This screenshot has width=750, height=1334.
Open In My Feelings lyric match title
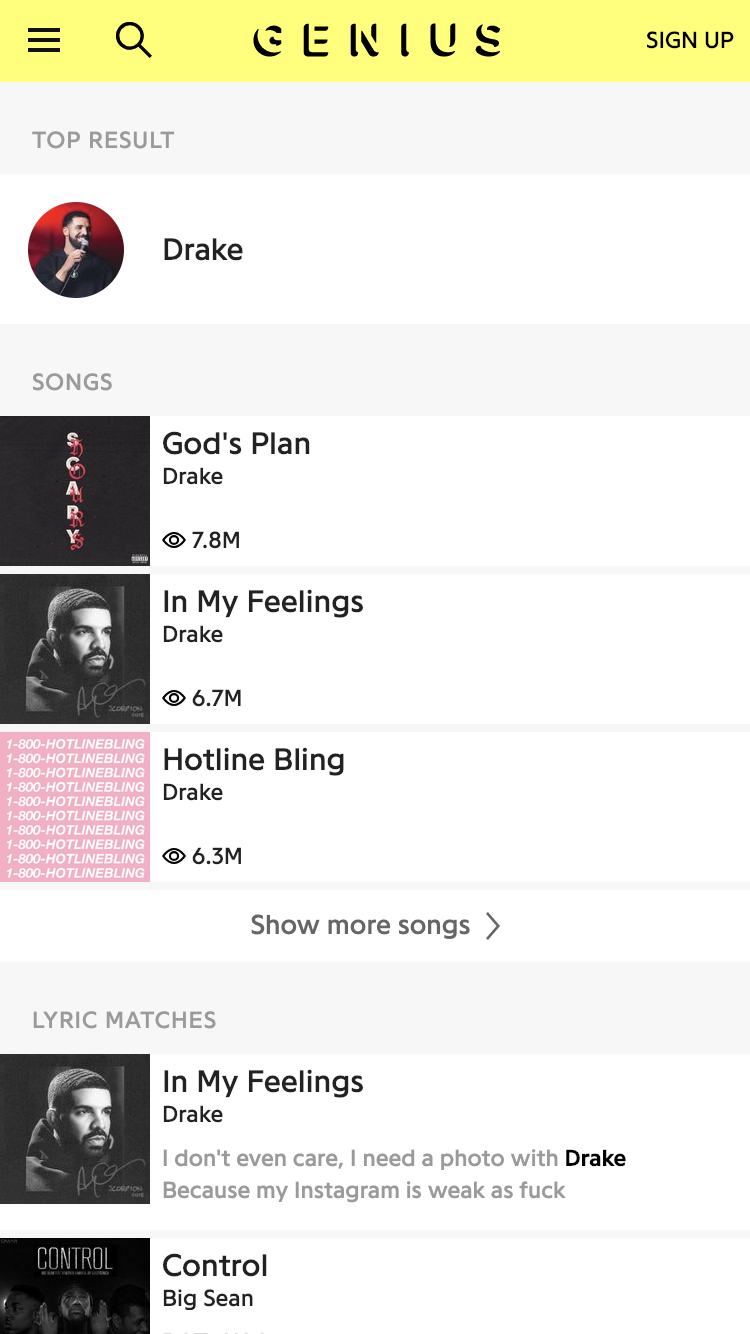click(263, 1082)
